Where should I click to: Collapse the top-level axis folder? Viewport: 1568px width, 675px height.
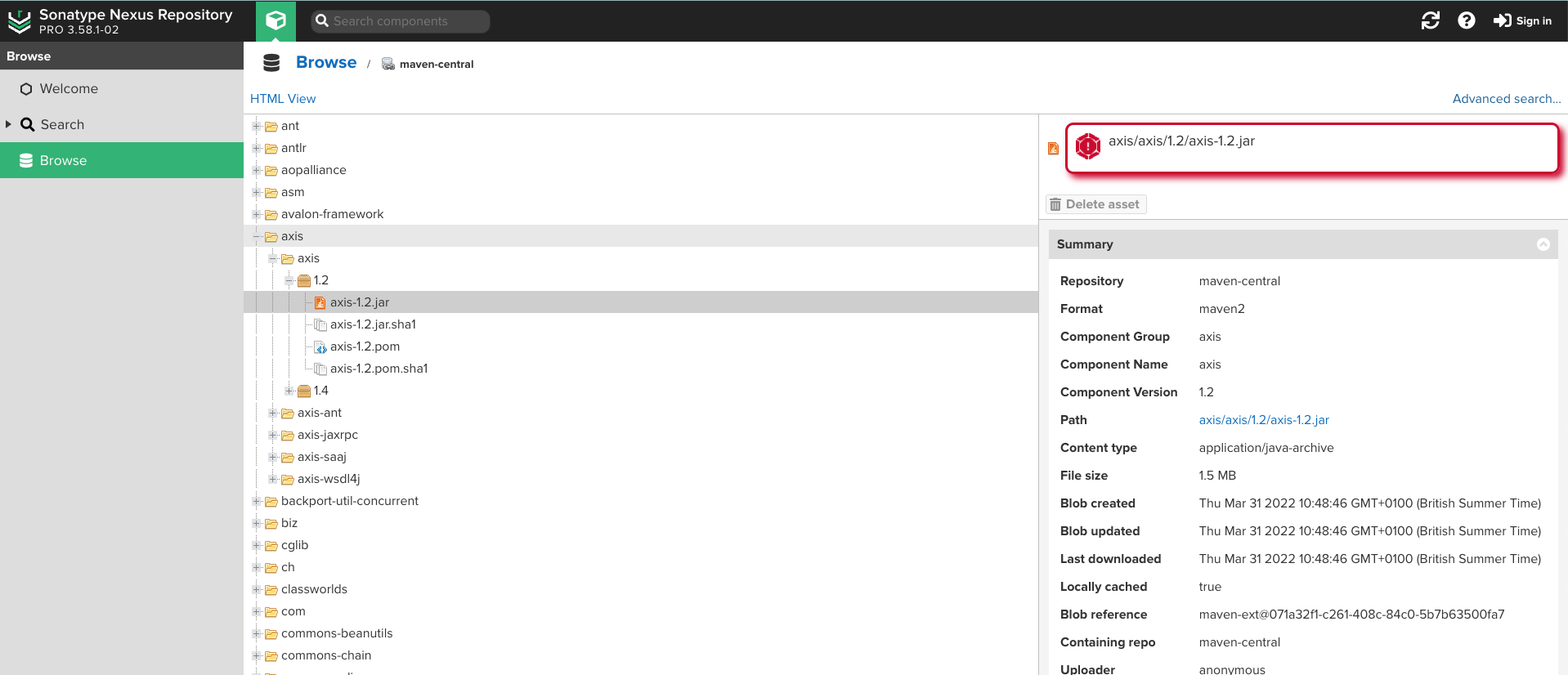click(x=256, y=236)
